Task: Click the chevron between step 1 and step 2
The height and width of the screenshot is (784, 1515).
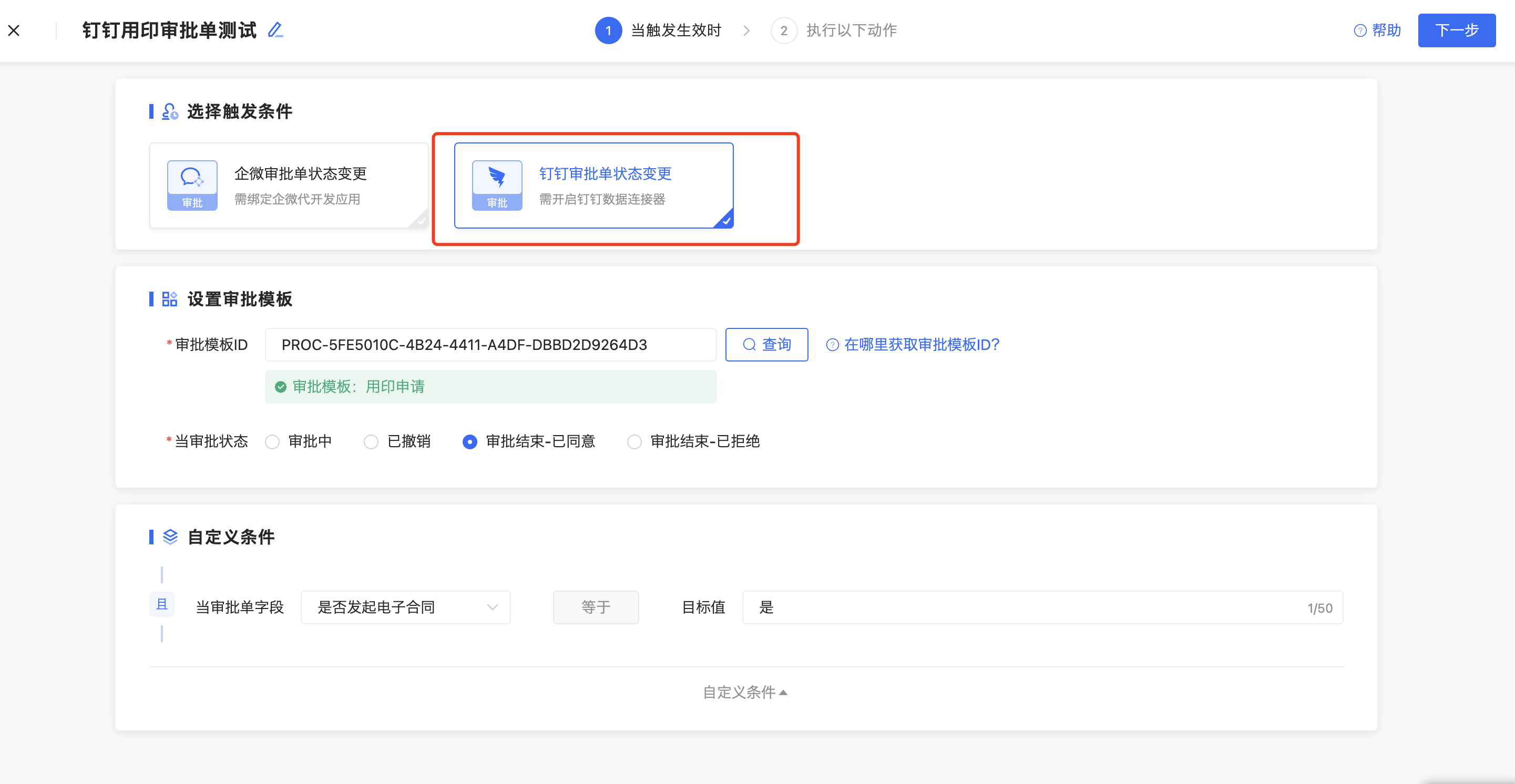Action: click(746, 30)
